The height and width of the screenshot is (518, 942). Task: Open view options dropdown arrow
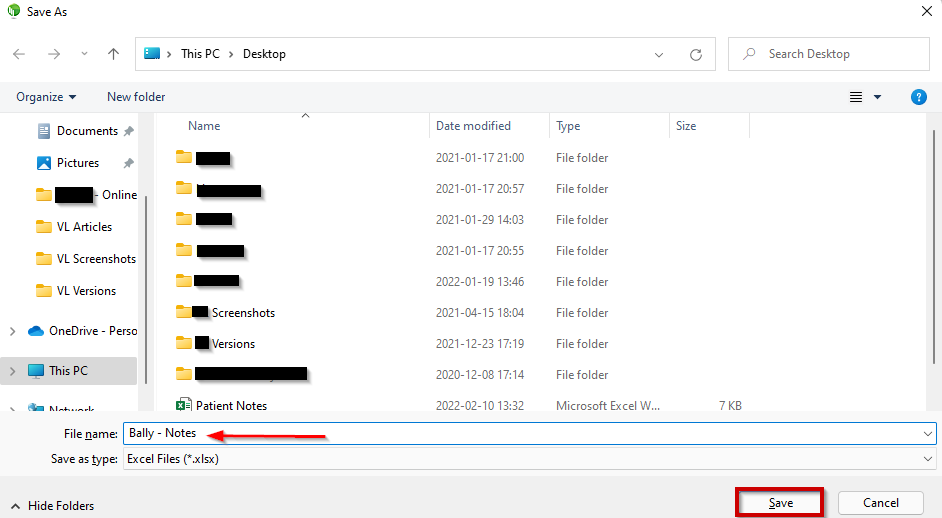click(877, 97)
